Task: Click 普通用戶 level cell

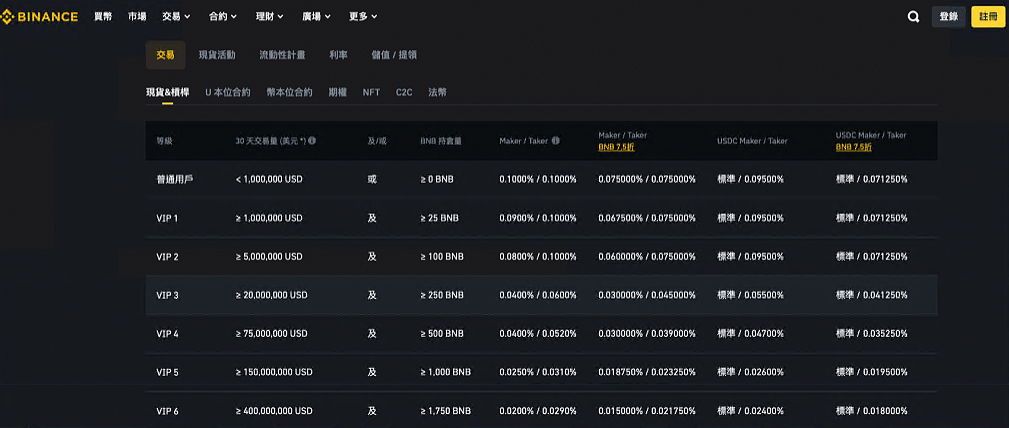Action: [175, 180]
